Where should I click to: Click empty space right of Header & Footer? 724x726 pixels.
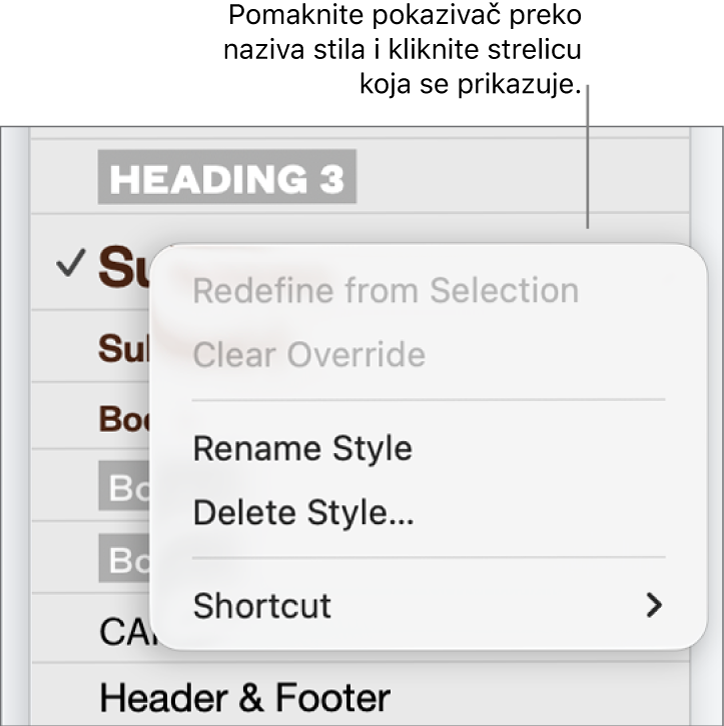coord(540,696)
